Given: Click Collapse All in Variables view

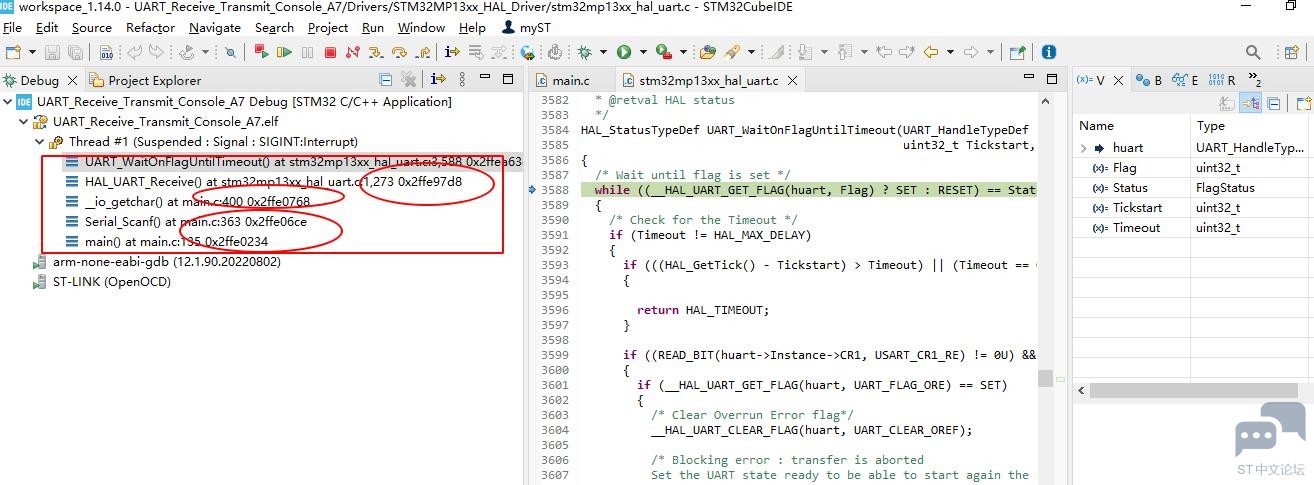Looking at the screenshot, I should pos(1274,103).
